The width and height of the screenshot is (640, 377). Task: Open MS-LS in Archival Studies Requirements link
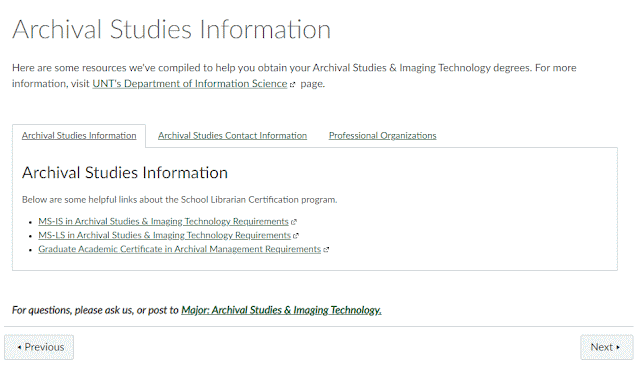coord(164,235)
